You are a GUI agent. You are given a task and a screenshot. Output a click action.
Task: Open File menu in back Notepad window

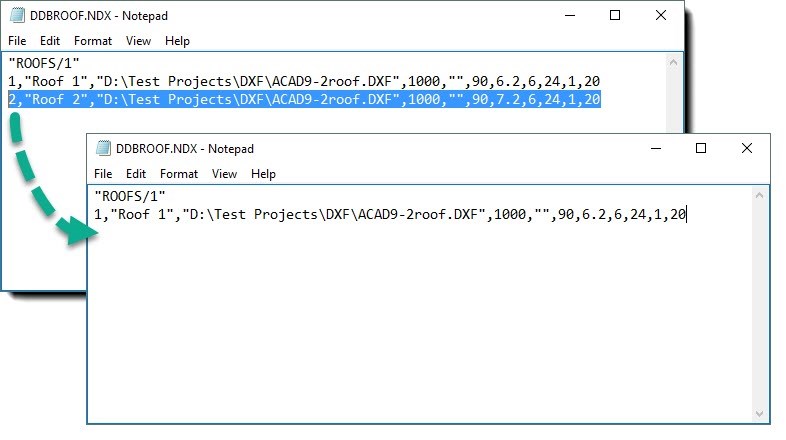17,41
